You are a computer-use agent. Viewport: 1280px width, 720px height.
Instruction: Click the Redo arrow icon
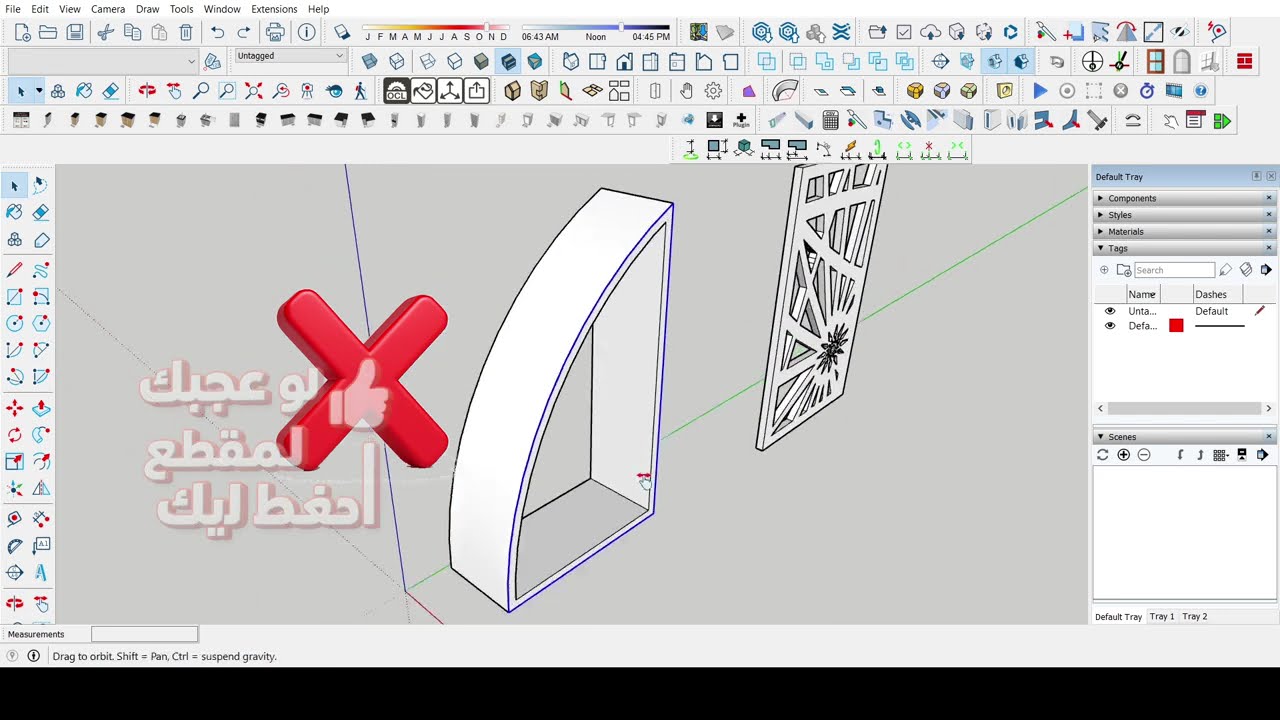click(x=243, y=33)
